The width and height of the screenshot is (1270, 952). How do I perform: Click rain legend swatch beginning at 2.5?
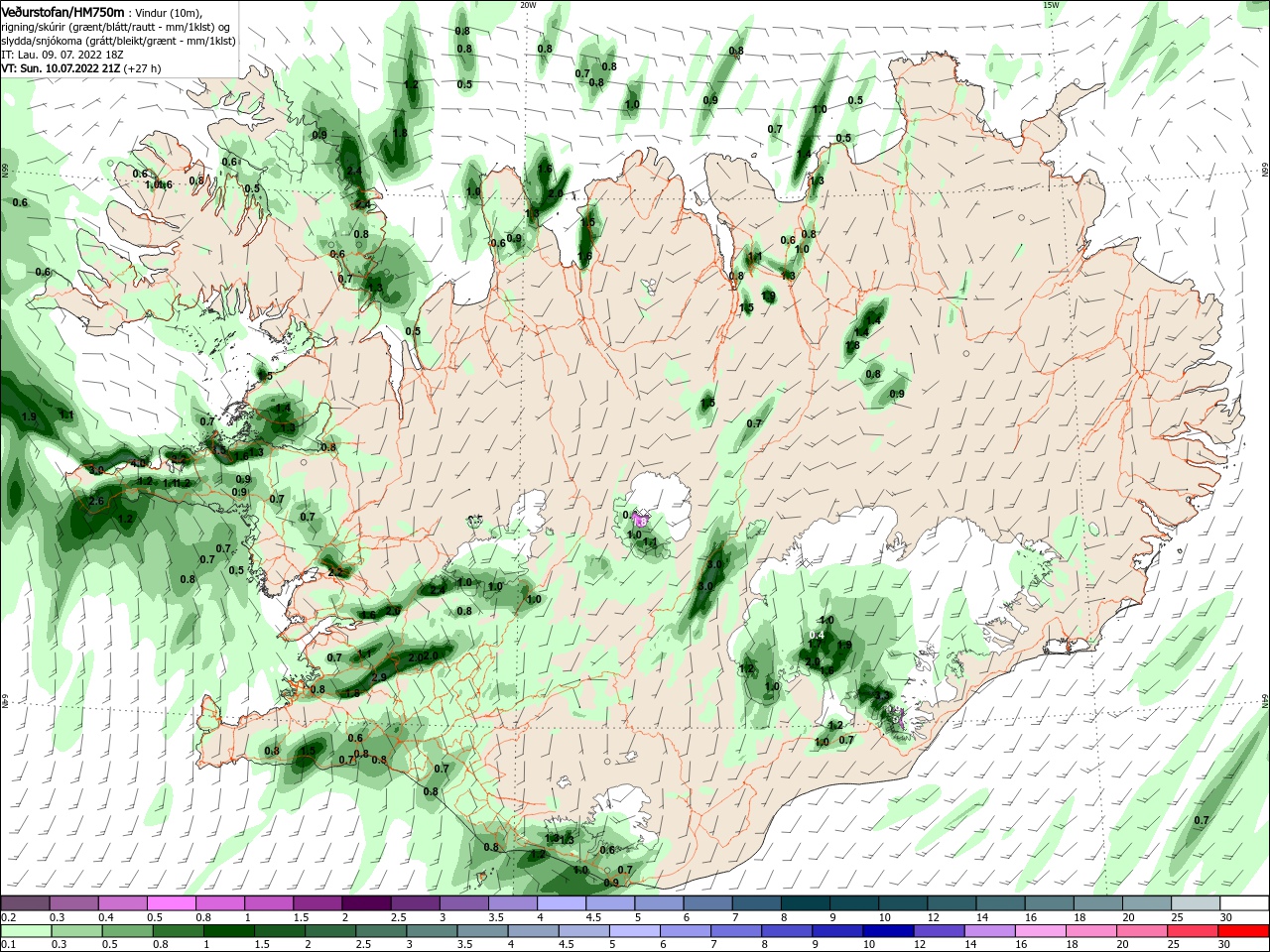[x=381, y=931]
